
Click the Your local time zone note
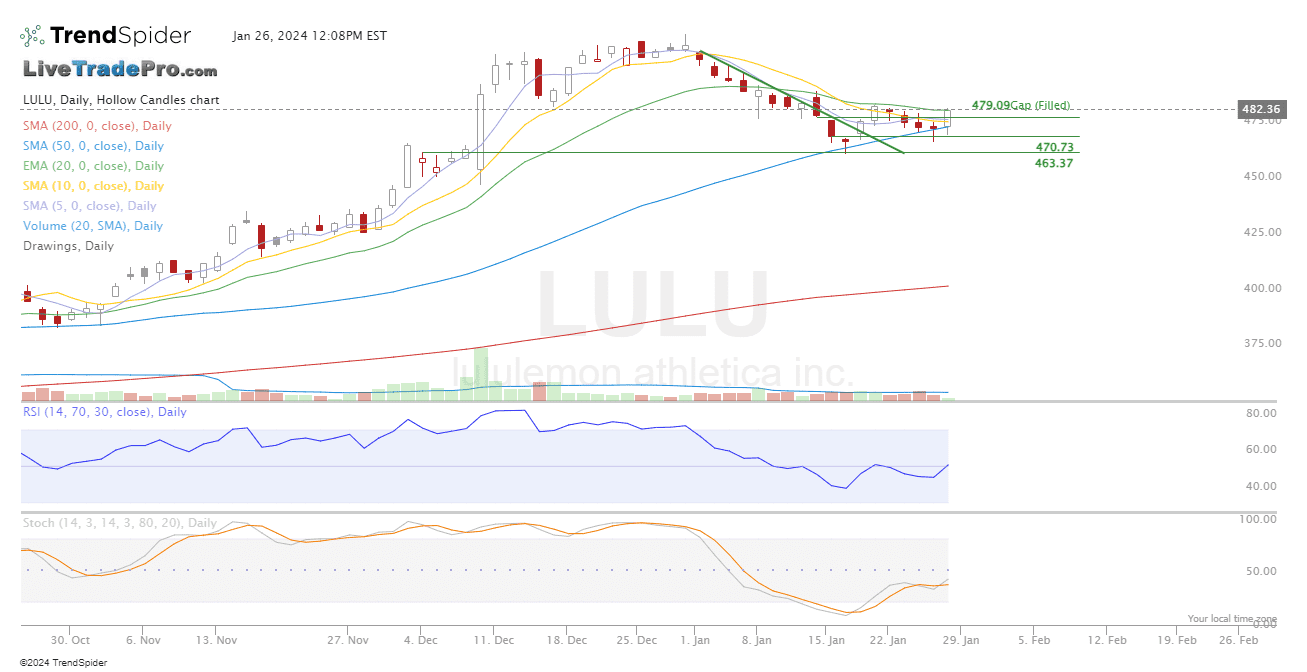1232,619
